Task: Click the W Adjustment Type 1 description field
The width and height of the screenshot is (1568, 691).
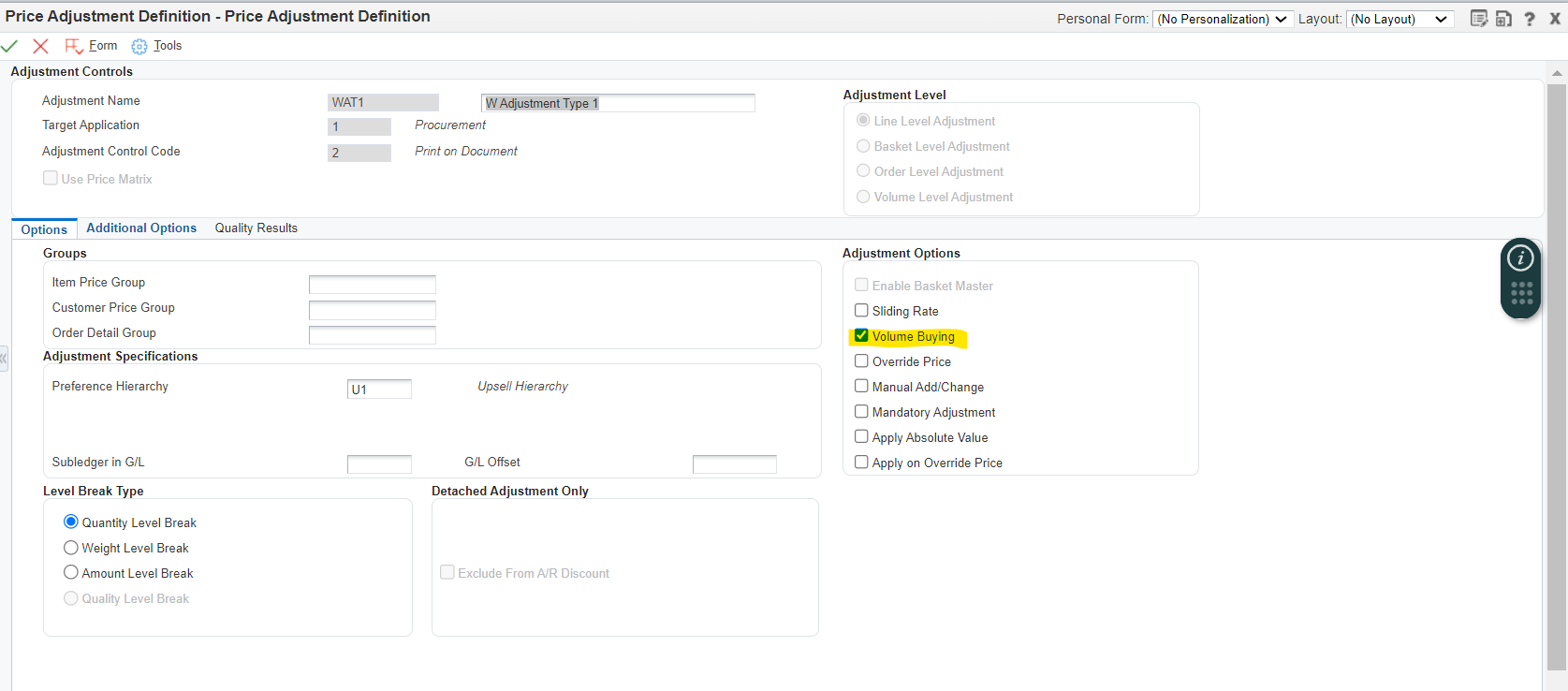Action: (618, 103)
